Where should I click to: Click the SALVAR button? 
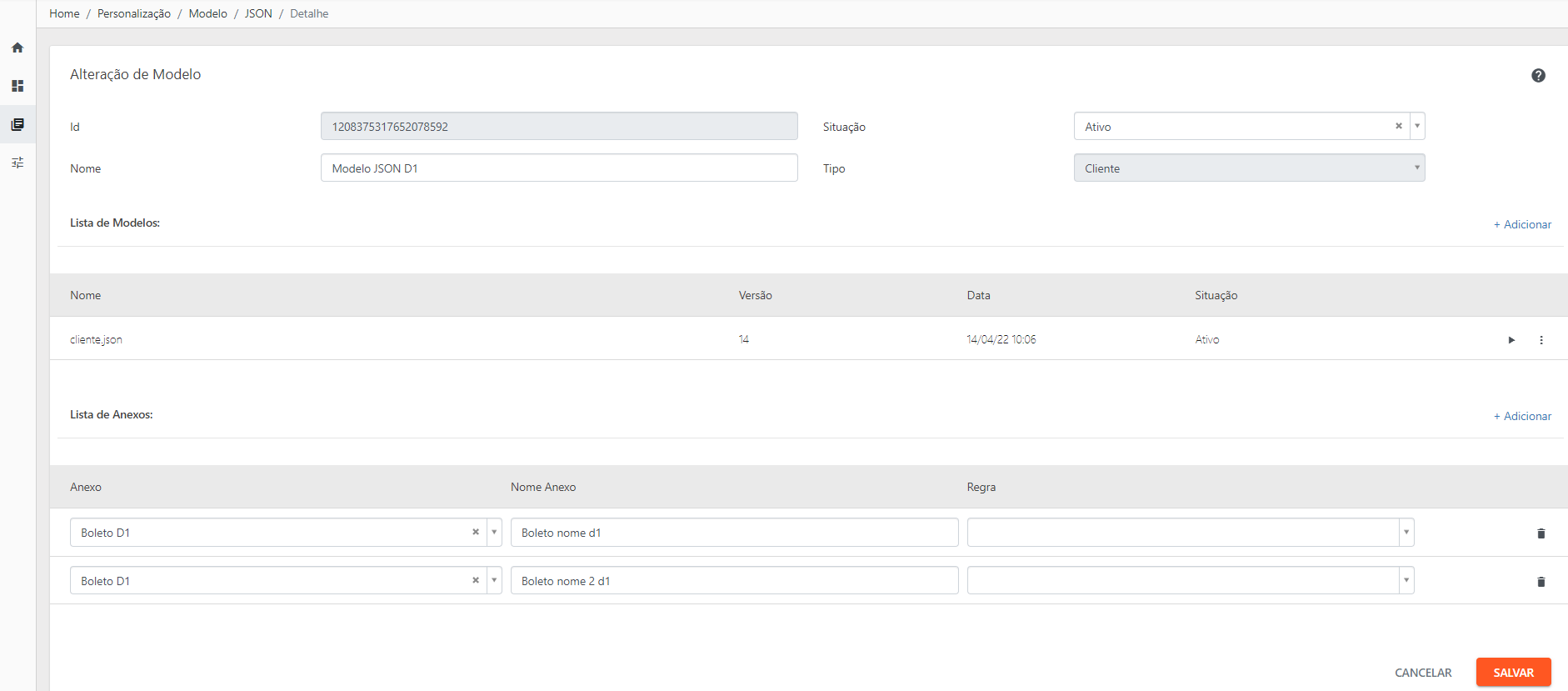point(1514,673)
